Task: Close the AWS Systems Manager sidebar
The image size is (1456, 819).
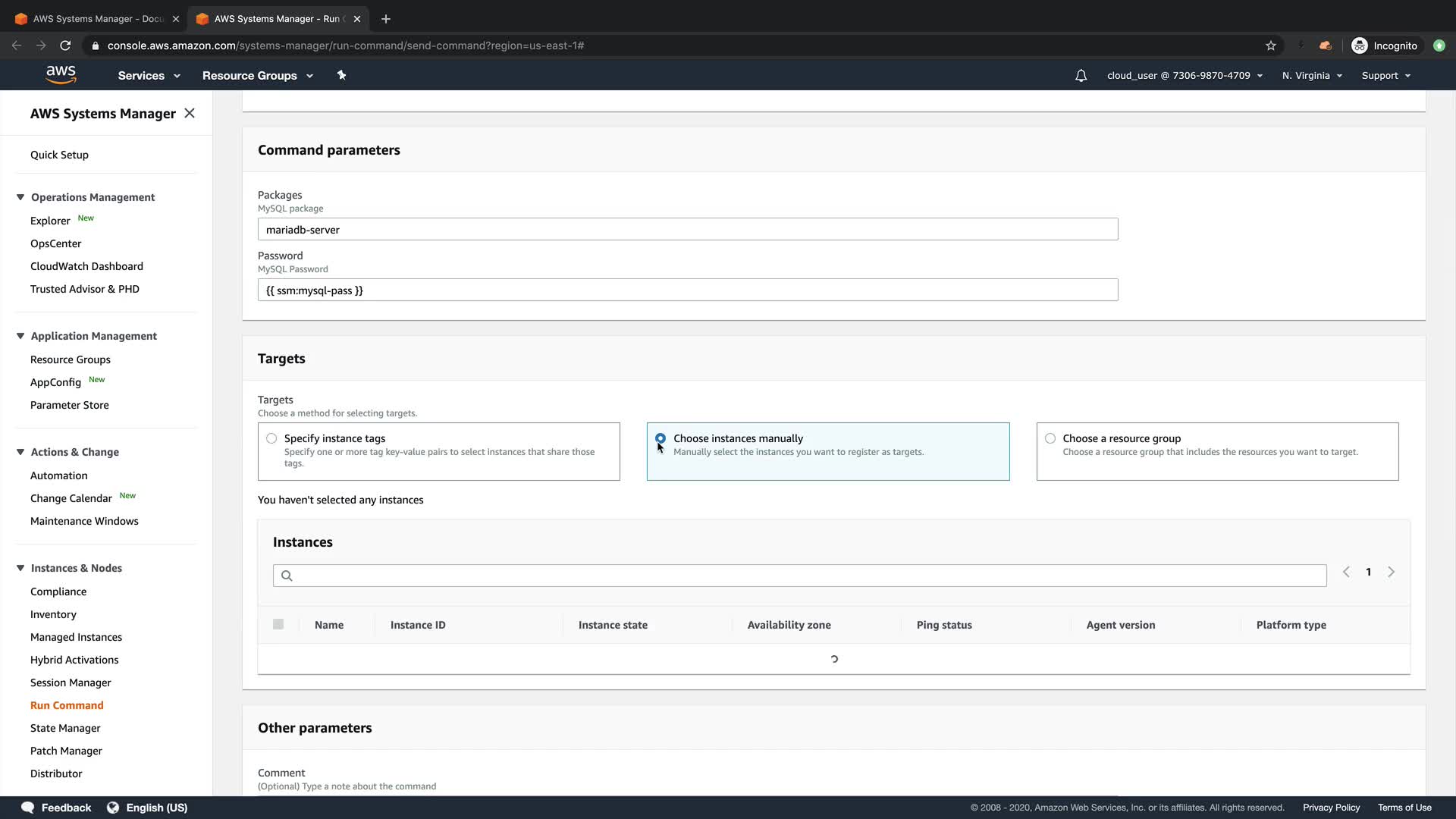Action: point(190,113)
